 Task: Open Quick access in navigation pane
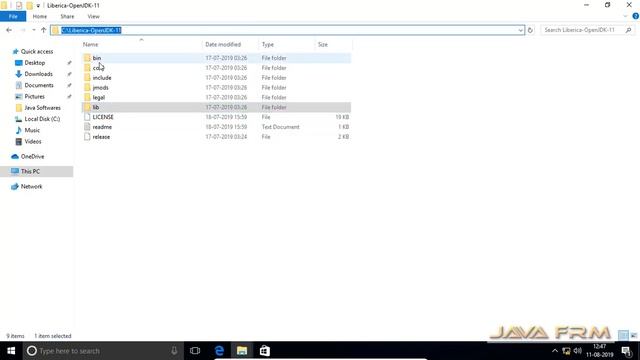(37, 51)
